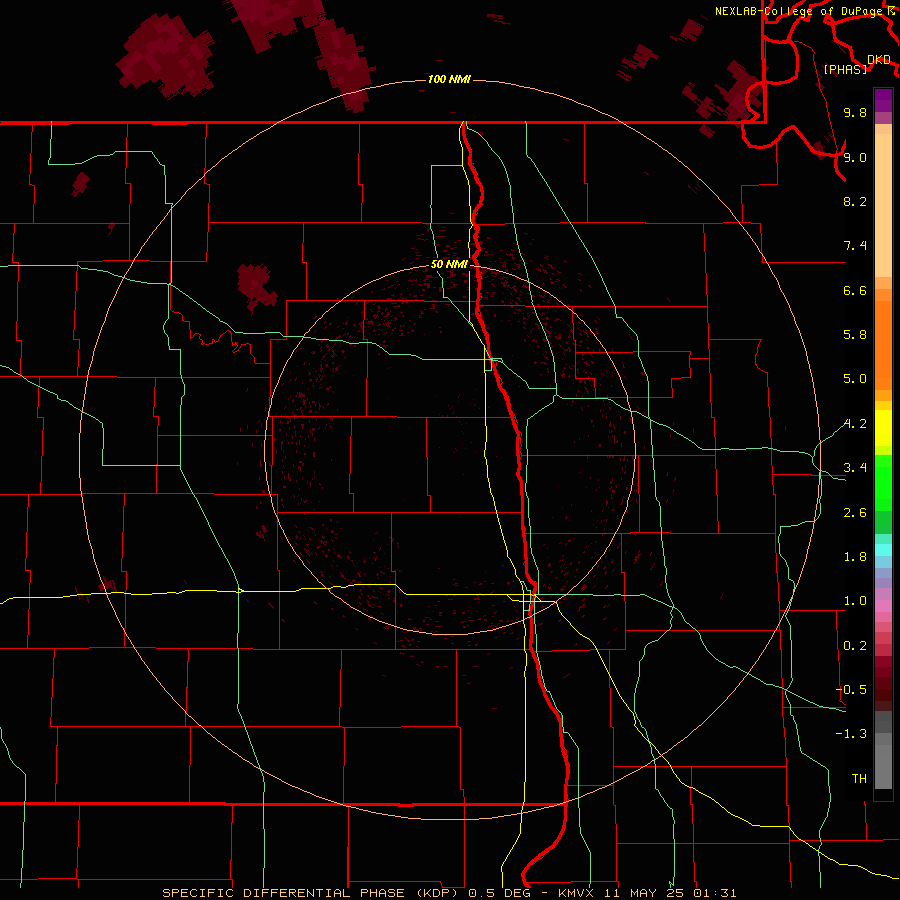Click the -0.5 value on color scale

[x=851, y=690]
